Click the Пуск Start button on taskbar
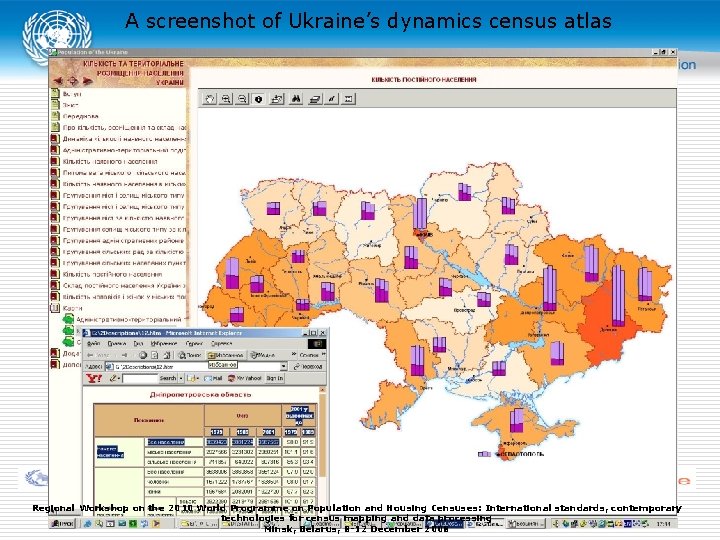The image size is (720, 540). point(62,523)
